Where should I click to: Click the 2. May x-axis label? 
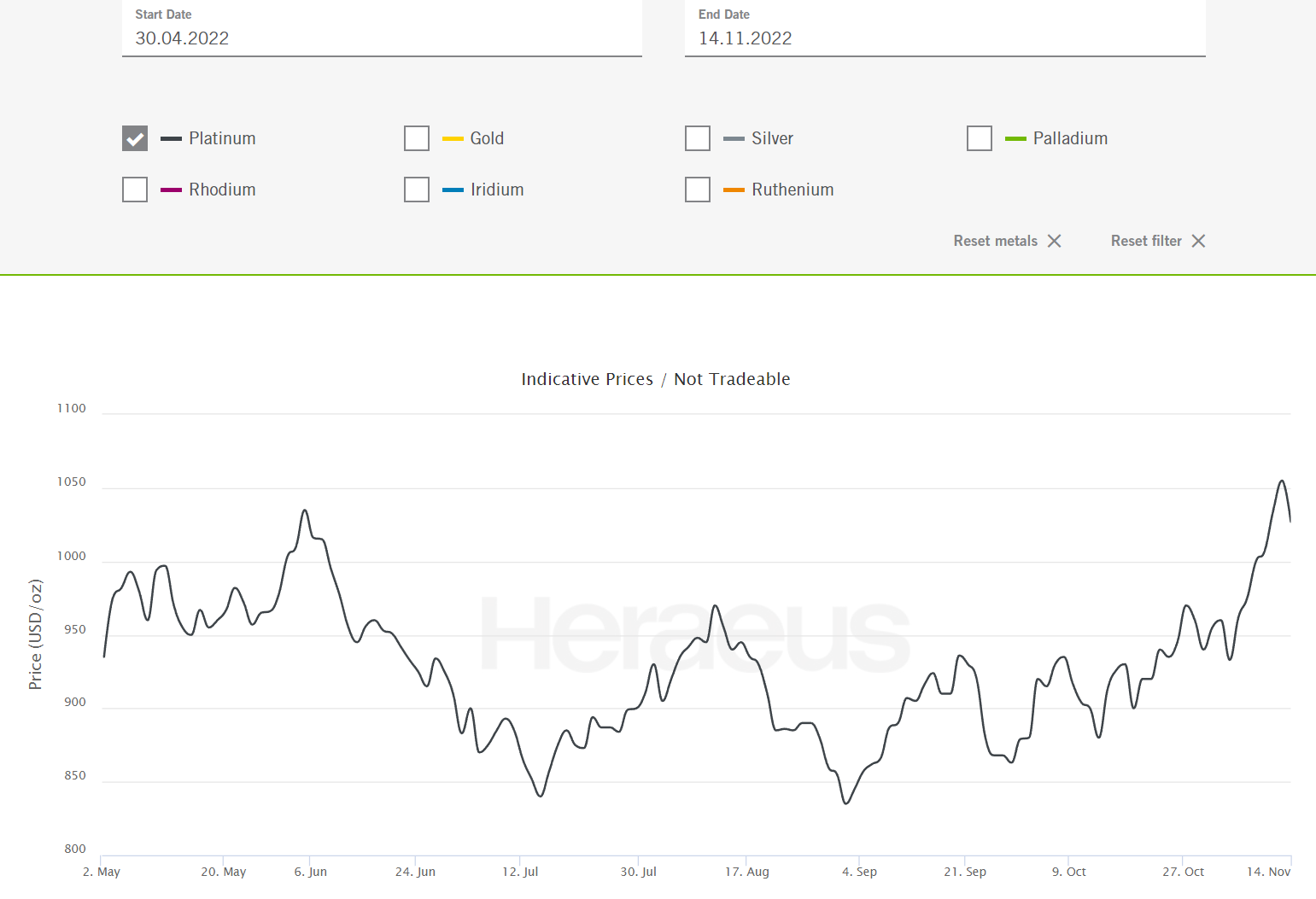click(x=102, y=872)
